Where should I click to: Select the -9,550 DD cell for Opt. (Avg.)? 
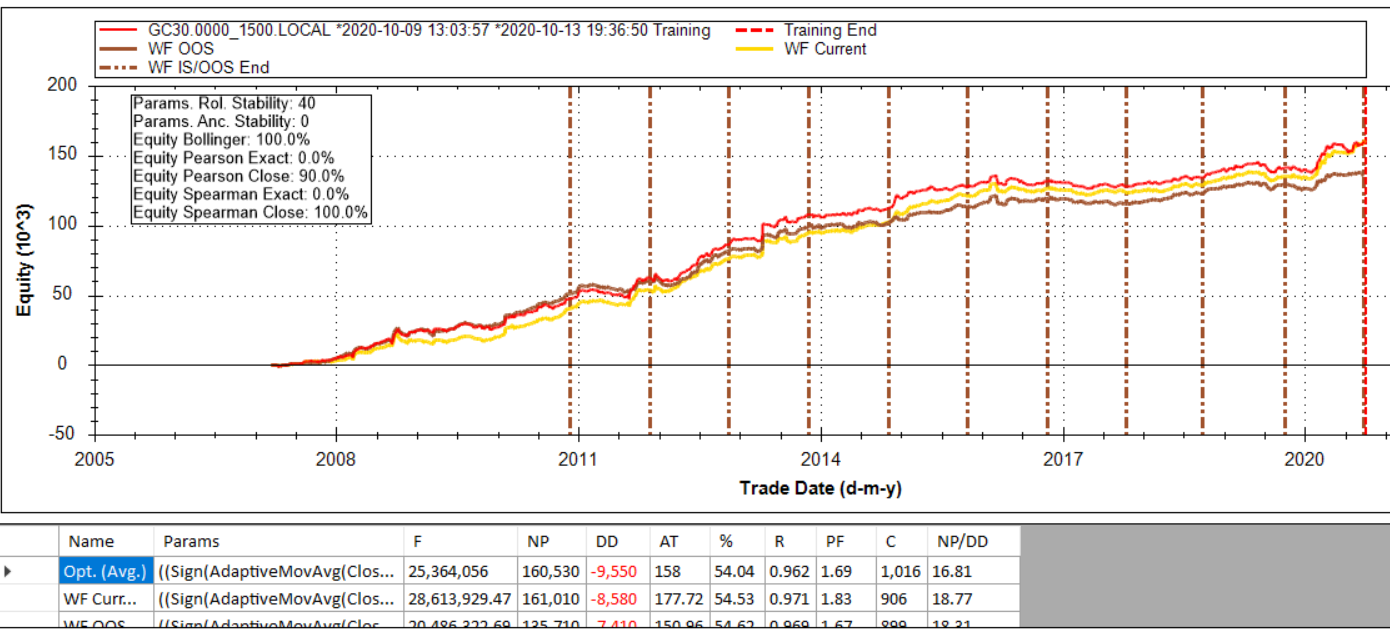619,572
